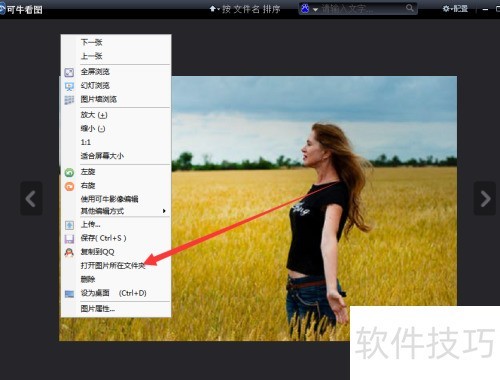Viewport: 500px width, 380px height.
Task: Click the floppy disk save icon
Action: pyautogui.click(x=69, y=239)
